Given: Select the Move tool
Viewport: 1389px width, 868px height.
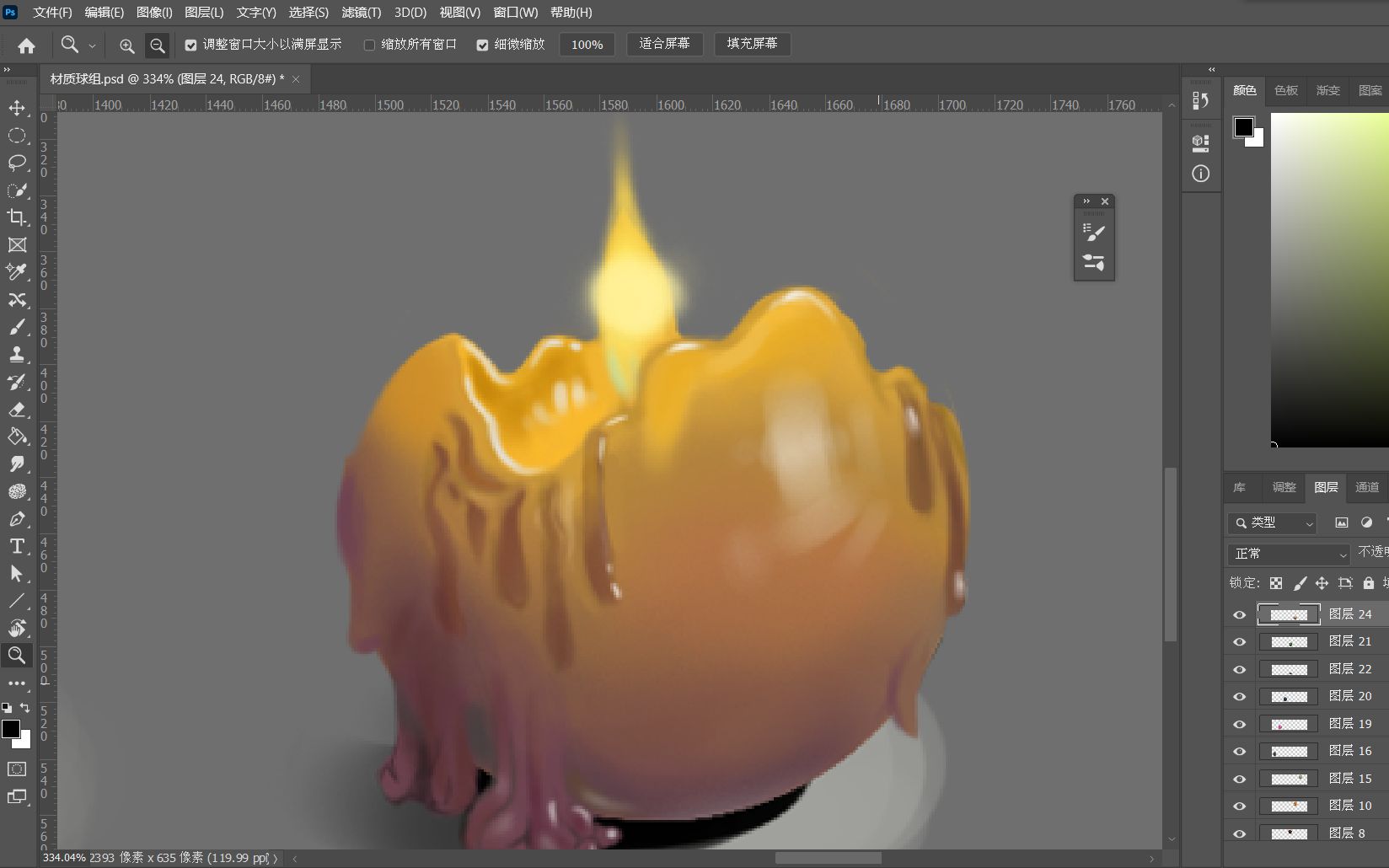Looking at the screenshot, I should [17, 108].
